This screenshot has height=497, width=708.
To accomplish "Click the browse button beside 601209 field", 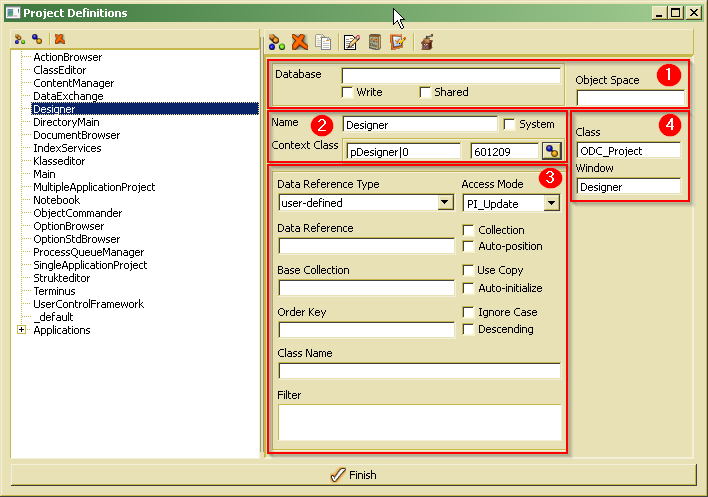I will coord(551,151).
